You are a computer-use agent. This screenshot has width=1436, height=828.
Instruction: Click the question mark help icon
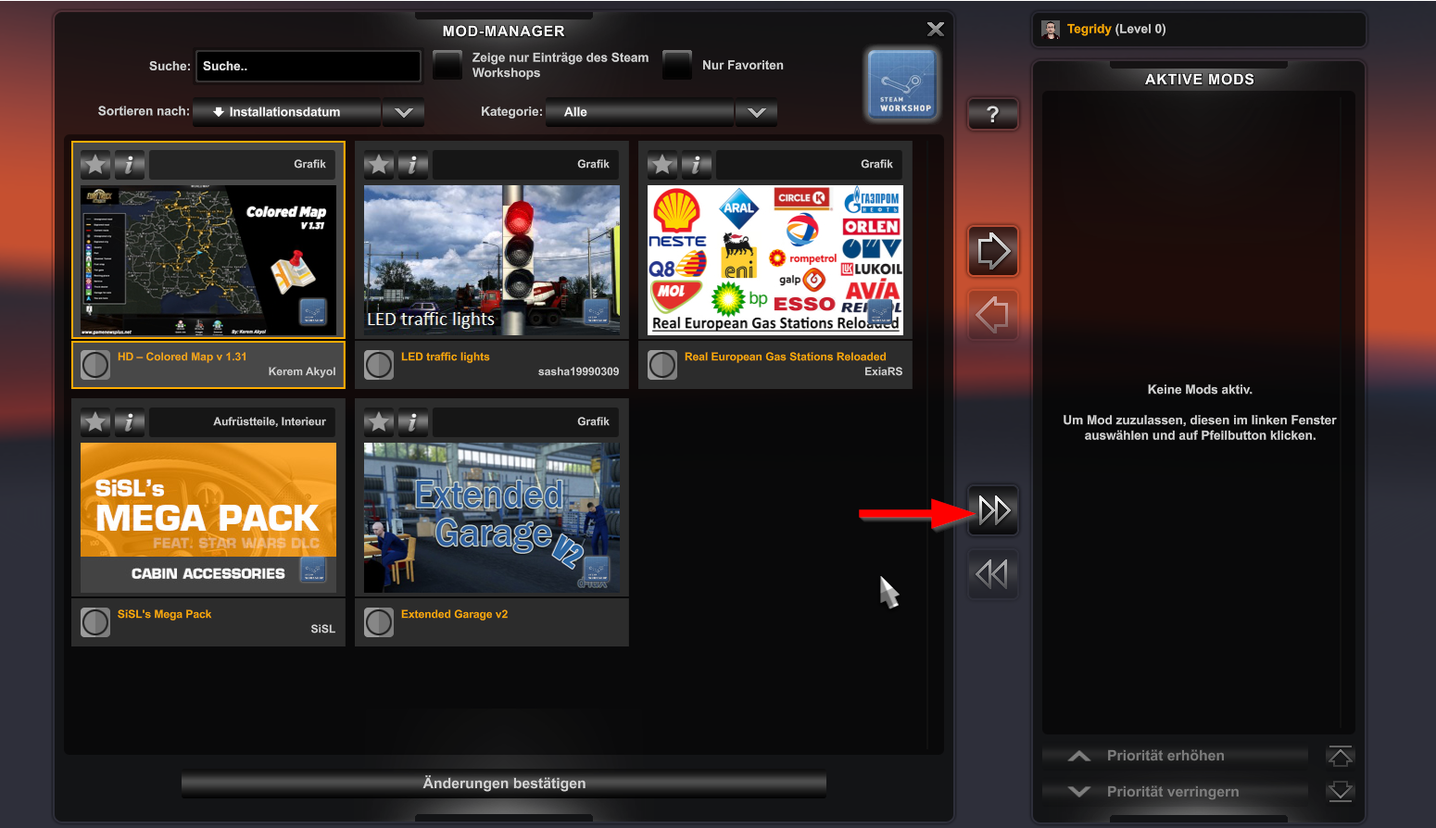point(992,113)
